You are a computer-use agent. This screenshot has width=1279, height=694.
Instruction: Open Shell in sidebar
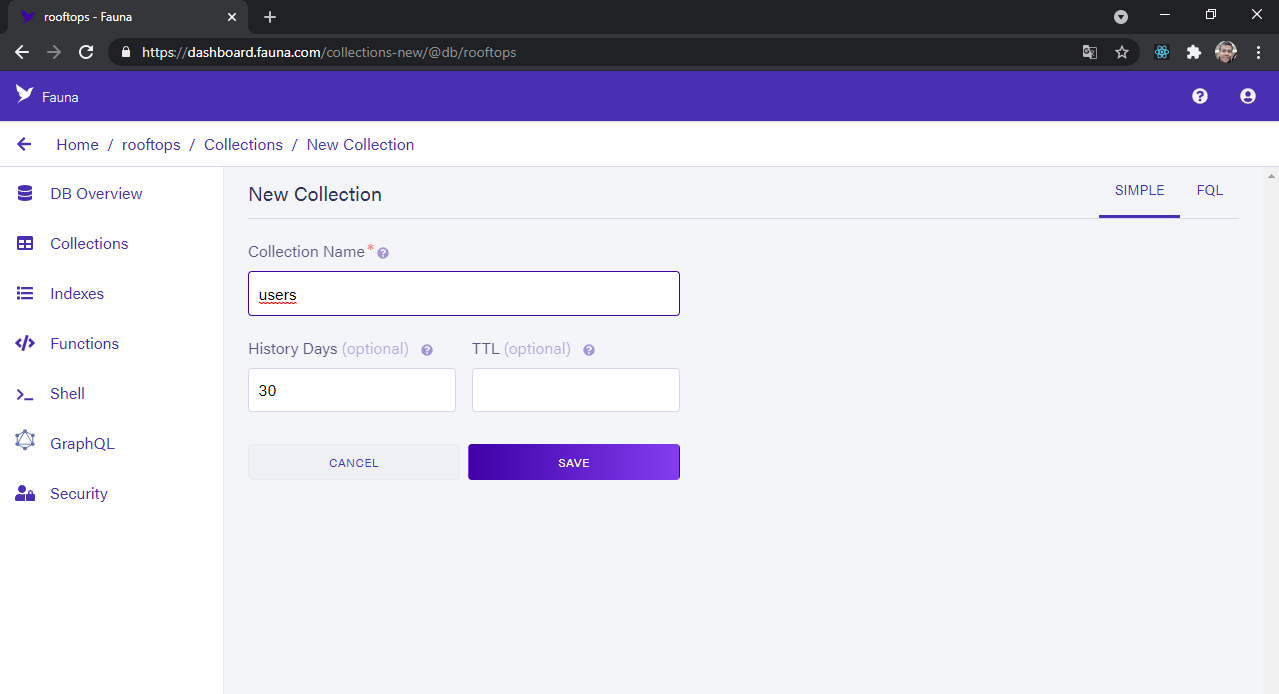[x=67, y=394]
